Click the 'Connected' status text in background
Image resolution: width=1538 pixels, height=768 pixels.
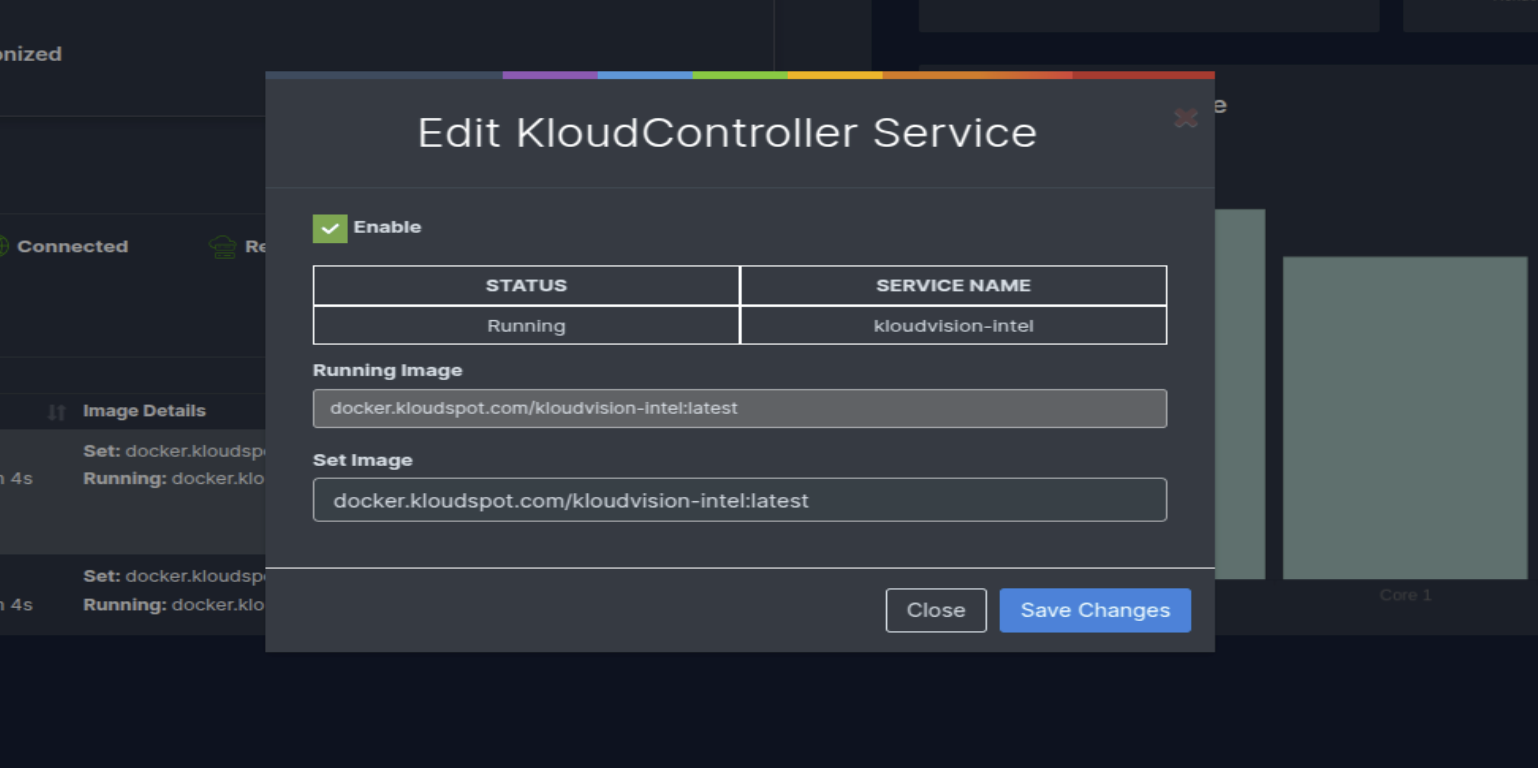72,246
